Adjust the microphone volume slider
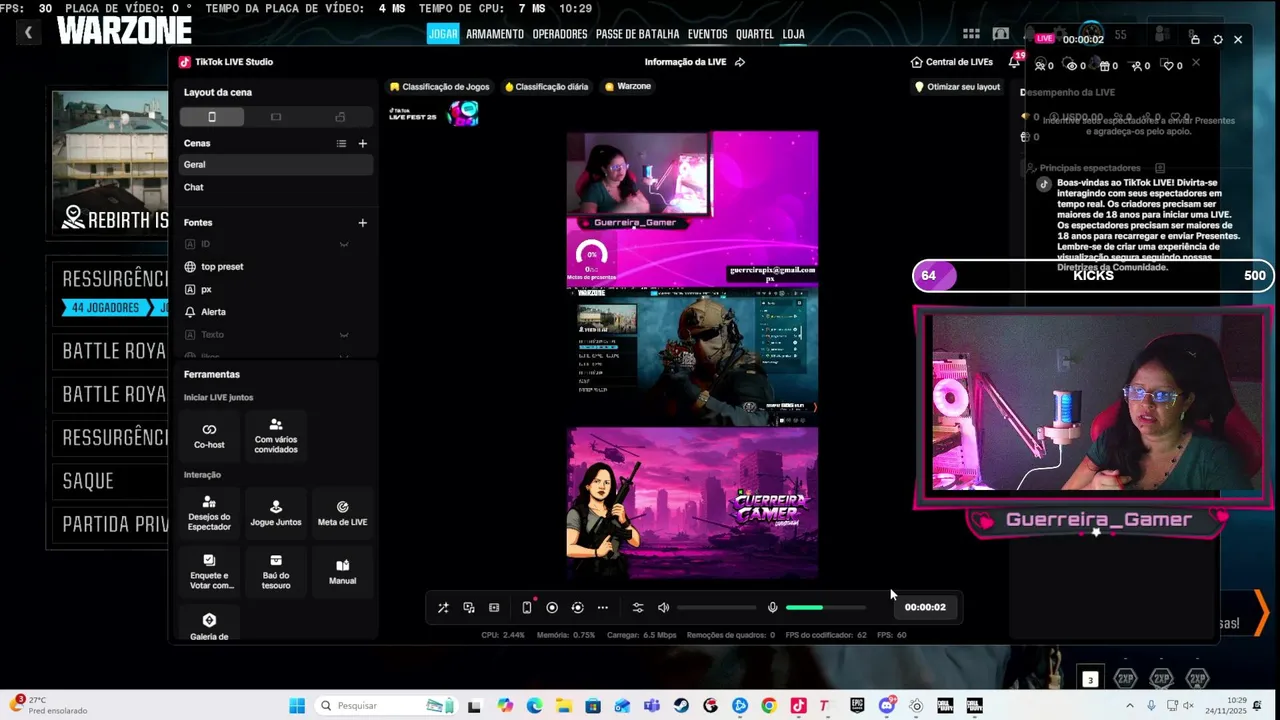Screen dimensions: 1280x720 pyautogui.click(x=826, y=608)
